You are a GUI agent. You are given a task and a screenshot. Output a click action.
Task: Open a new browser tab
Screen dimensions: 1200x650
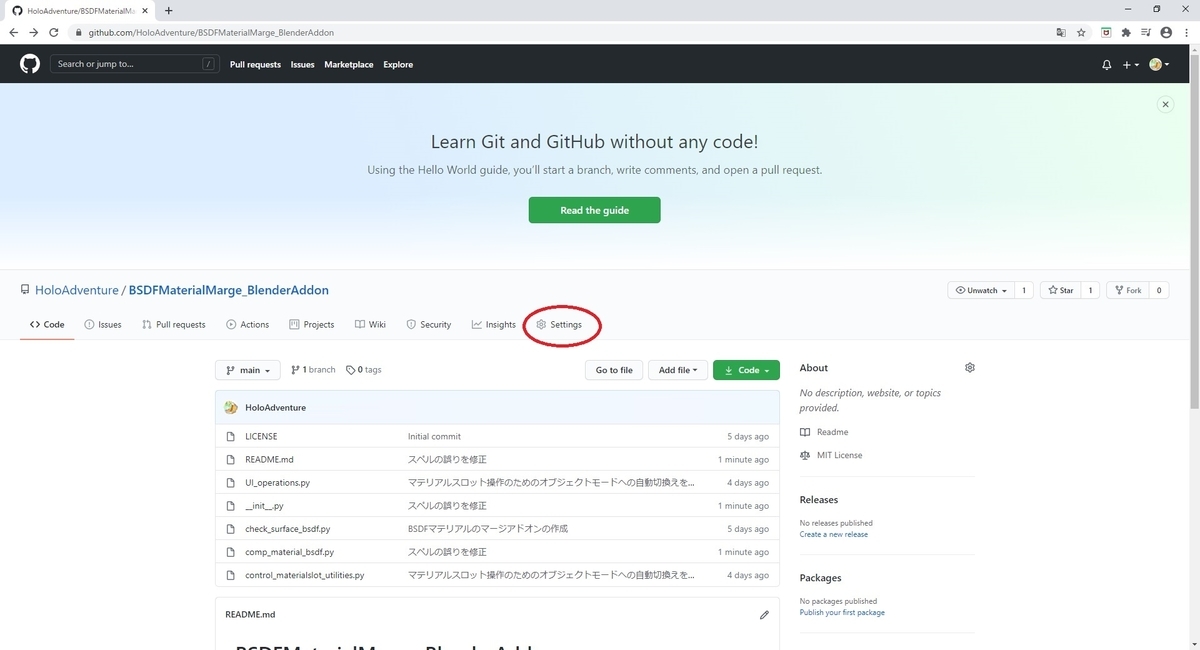168,10
